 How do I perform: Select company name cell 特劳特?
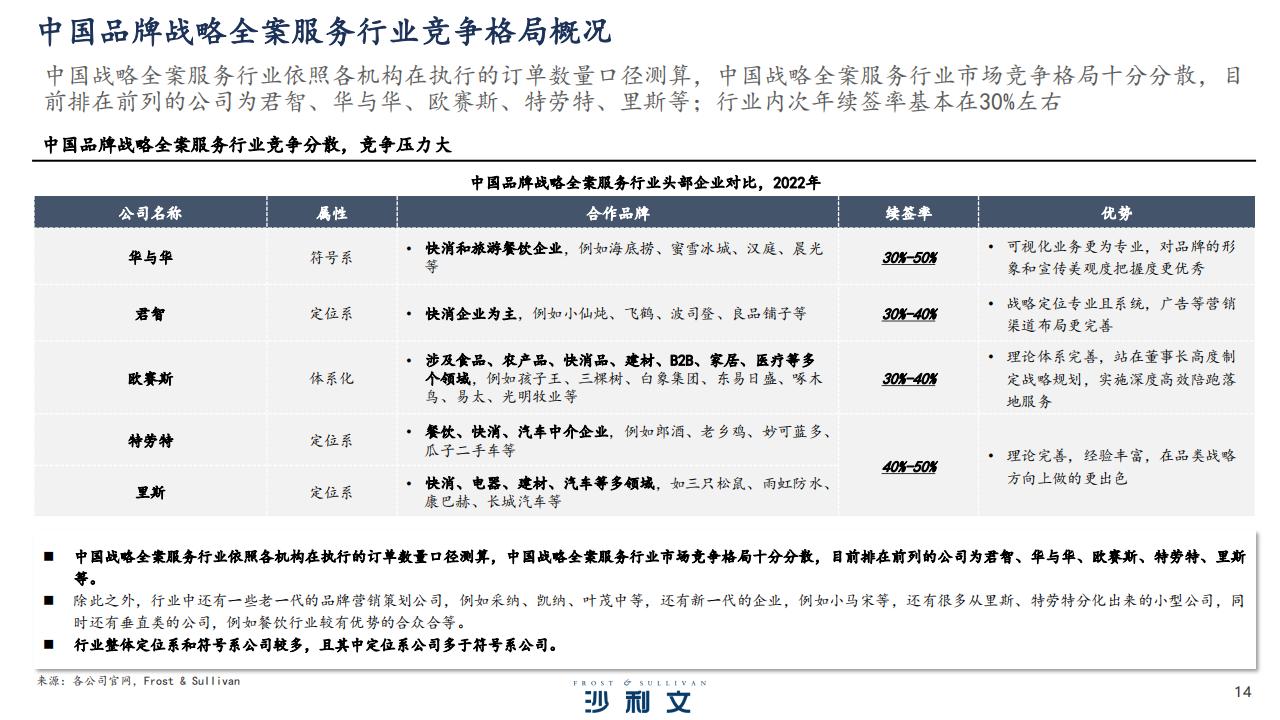[x=150, y=441]
